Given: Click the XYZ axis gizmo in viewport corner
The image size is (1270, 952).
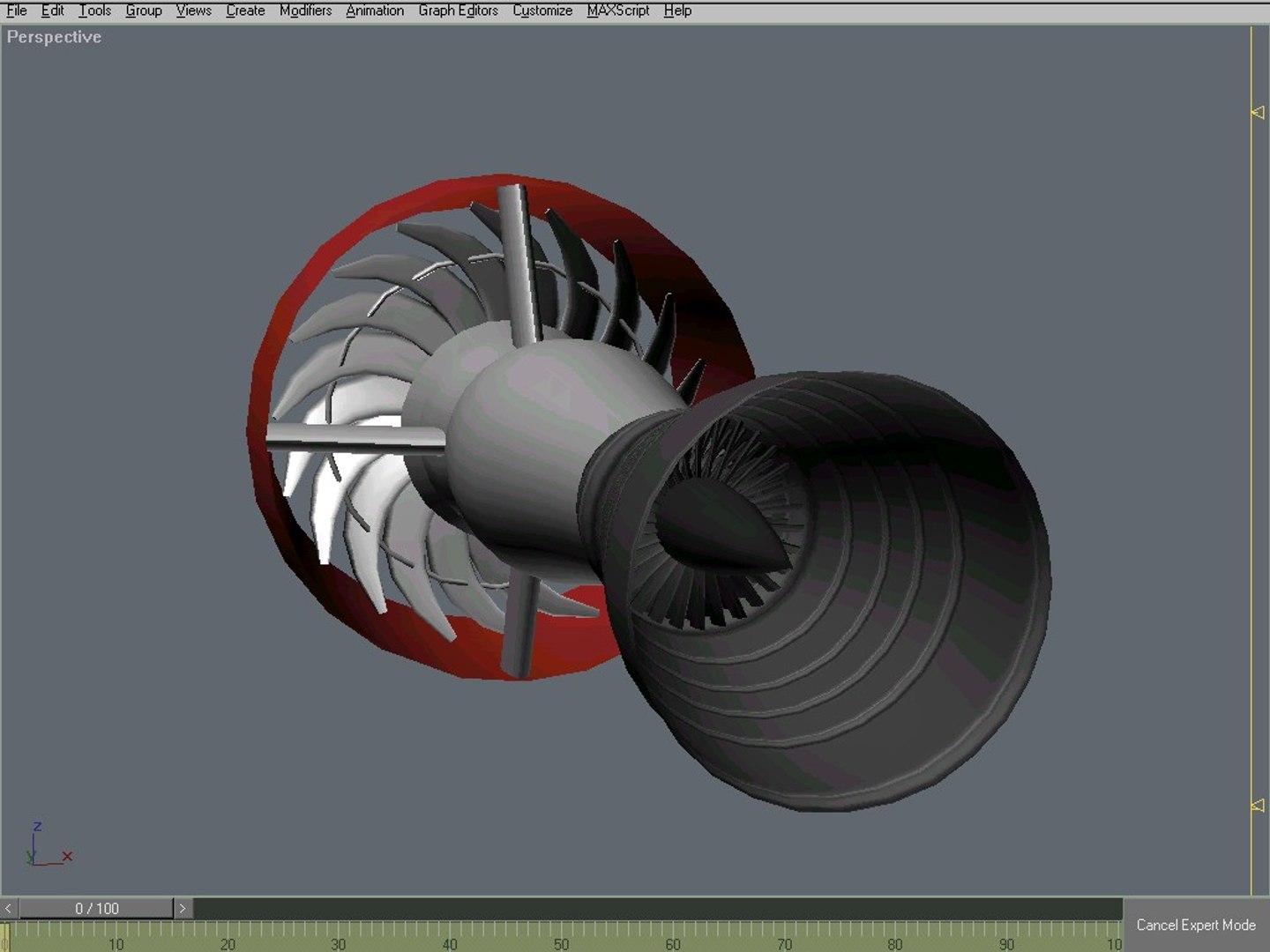Looking at the screenshot, I should point(49,844).
